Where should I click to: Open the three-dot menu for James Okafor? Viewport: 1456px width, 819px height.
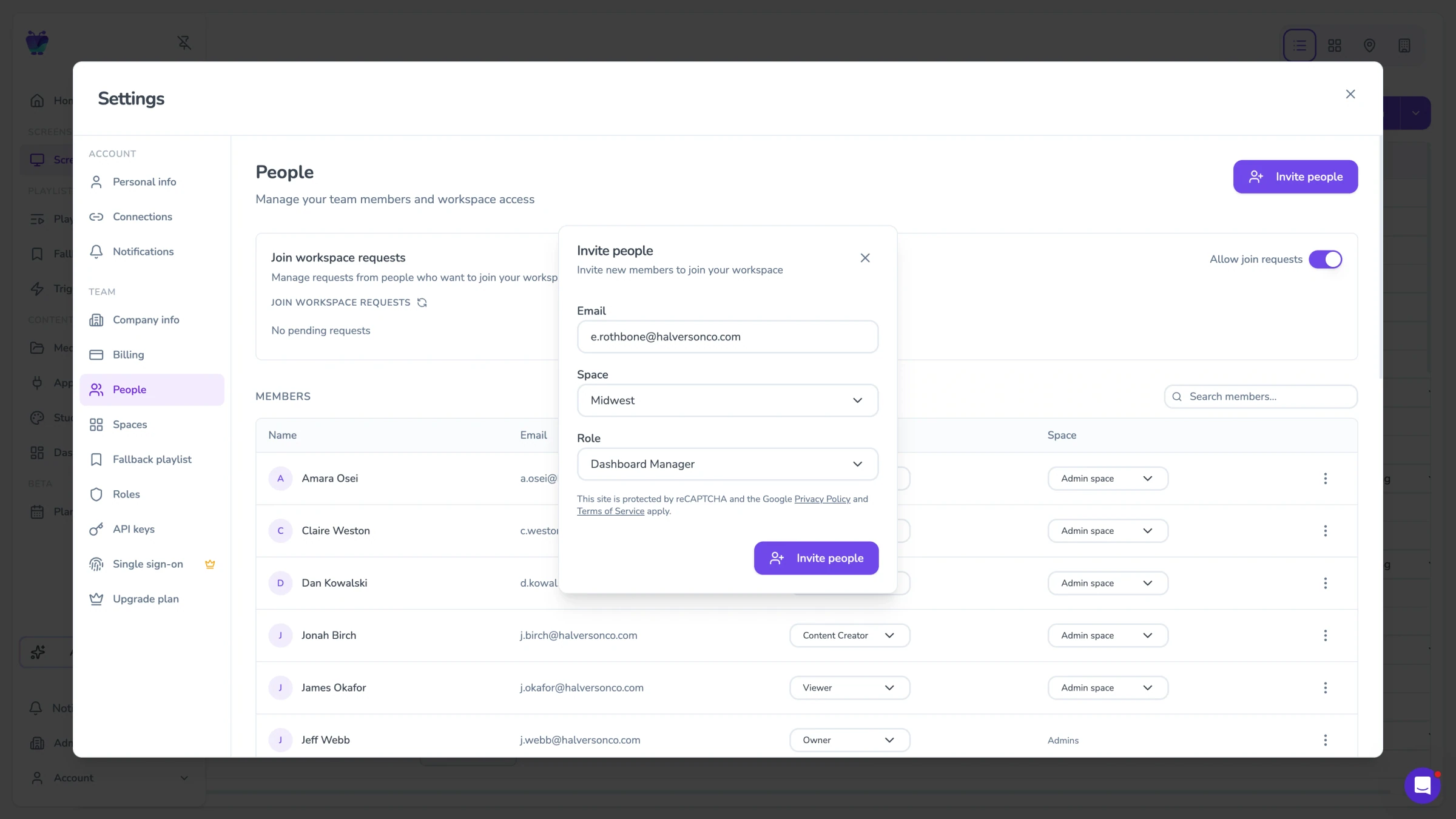pos(1326,687)
